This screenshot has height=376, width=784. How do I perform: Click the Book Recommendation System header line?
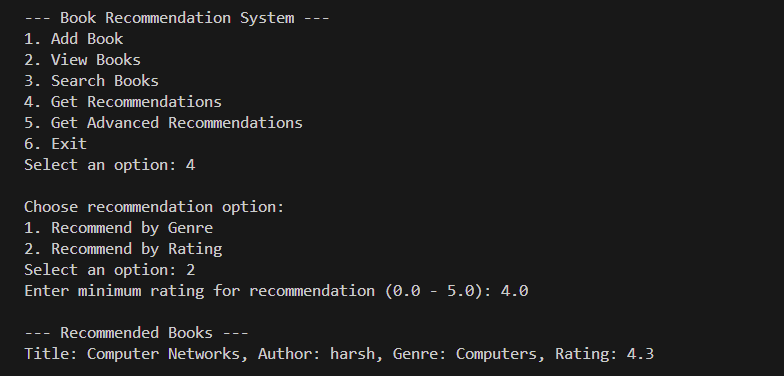[177, 18]
